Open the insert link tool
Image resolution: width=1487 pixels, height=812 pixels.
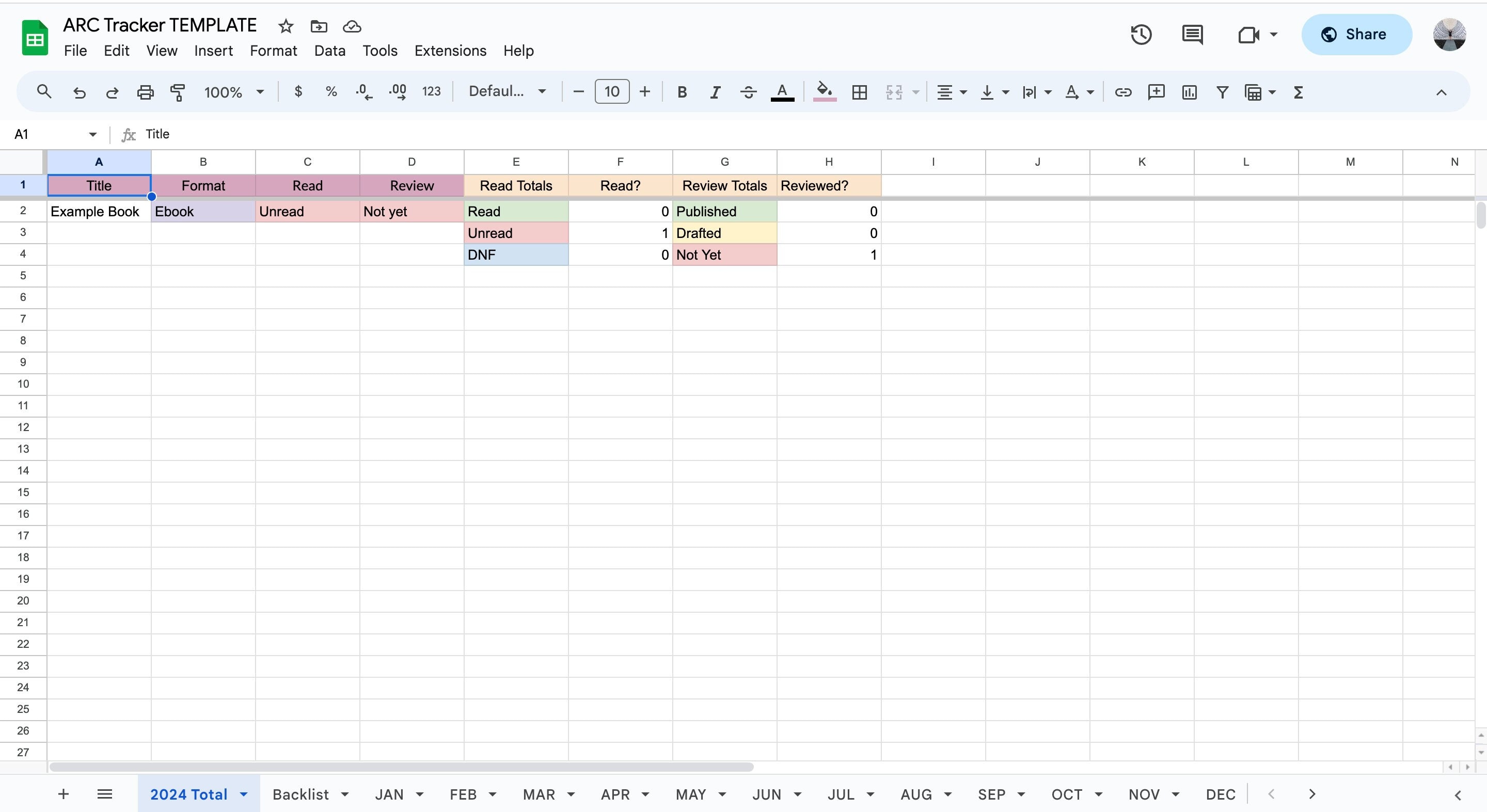pyautogui.click(x=1123, y=92)
